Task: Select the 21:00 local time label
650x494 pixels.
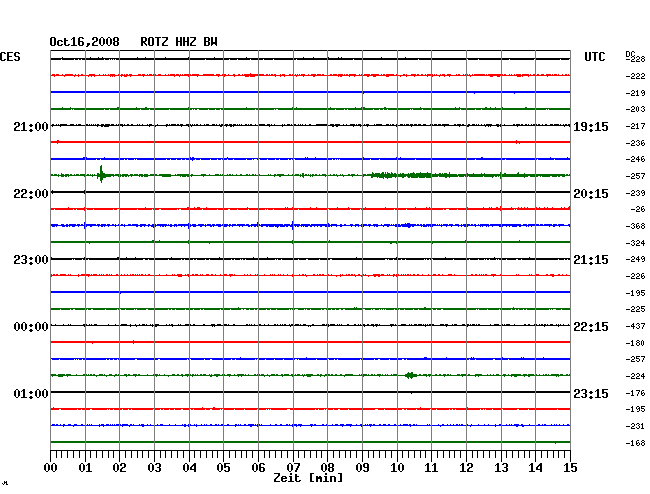Action: point(31,127)
